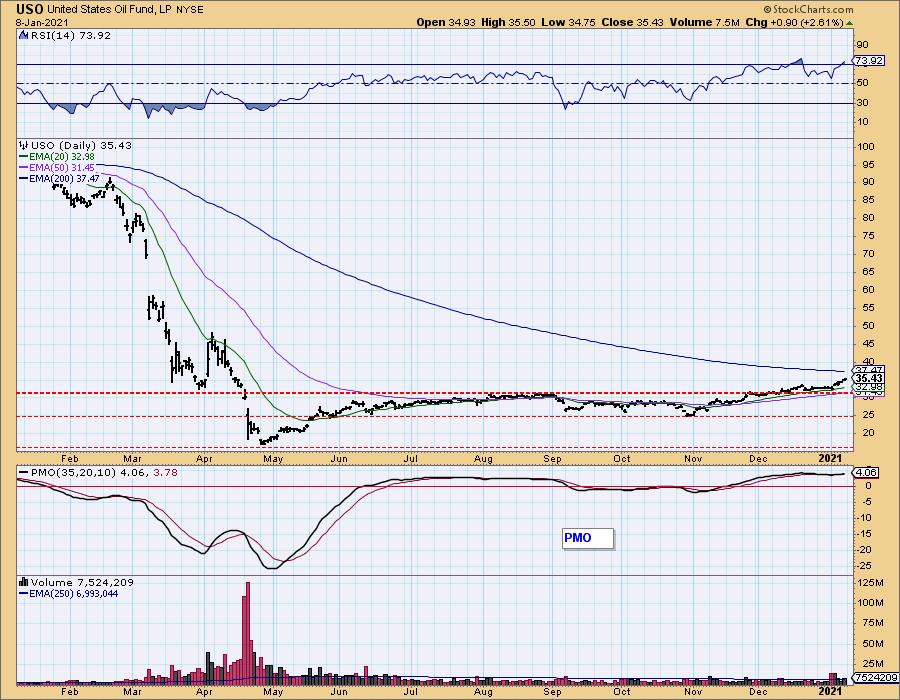Viewport: 900px width, 700px height.
Task: Click the Nov label at the chart bottom
Action: 693,691
